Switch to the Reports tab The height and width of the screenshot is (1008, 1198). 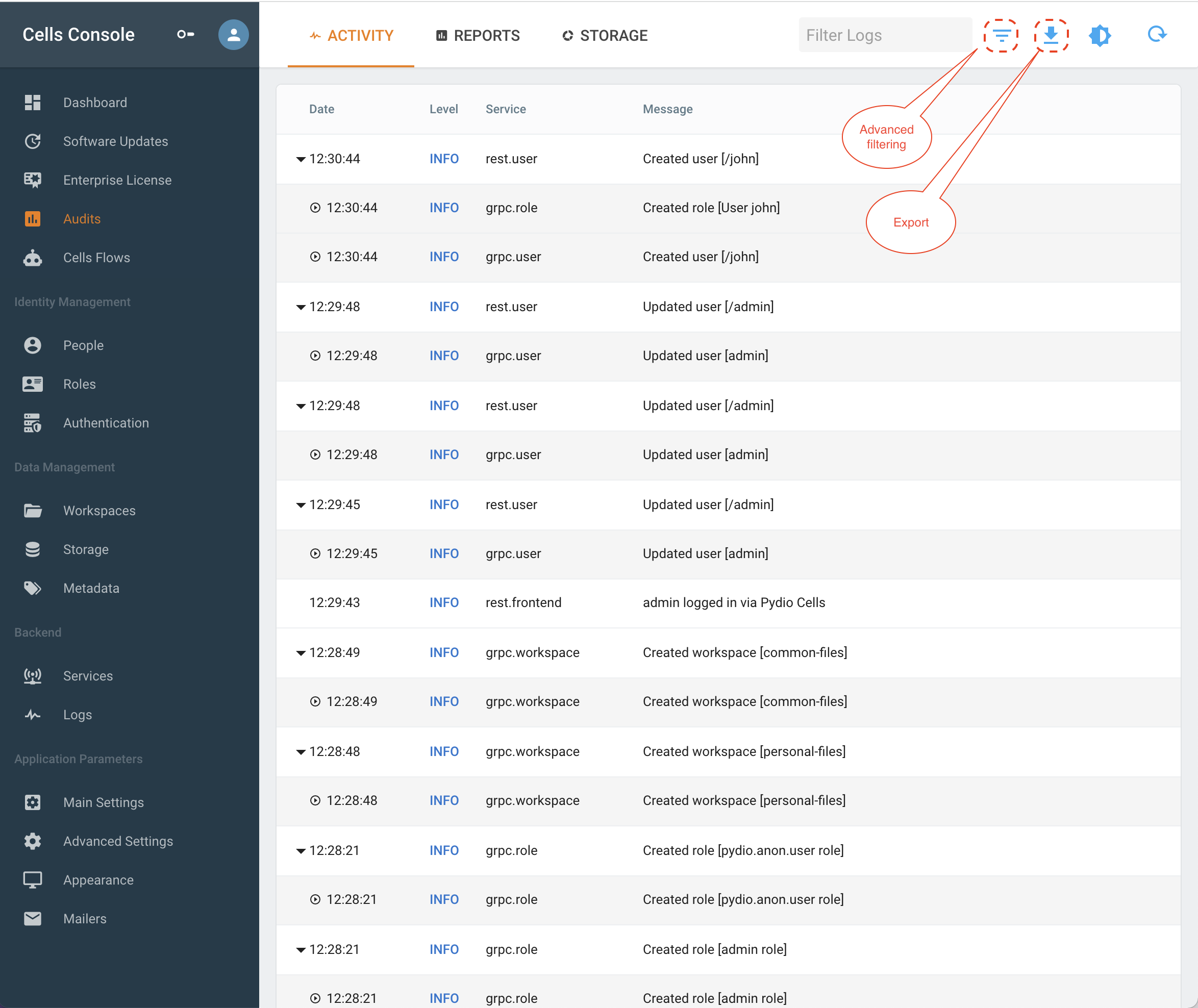pos(478,35)
